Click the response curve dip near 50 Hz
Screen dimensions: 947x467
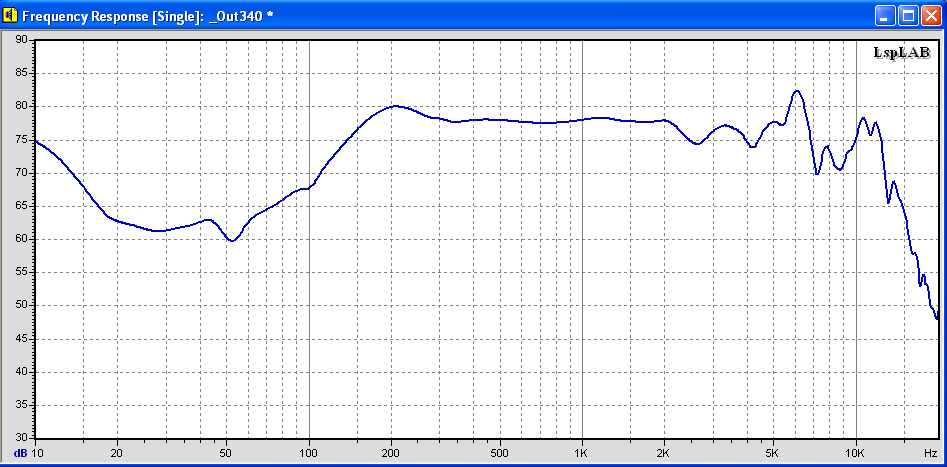click(231, 240)
